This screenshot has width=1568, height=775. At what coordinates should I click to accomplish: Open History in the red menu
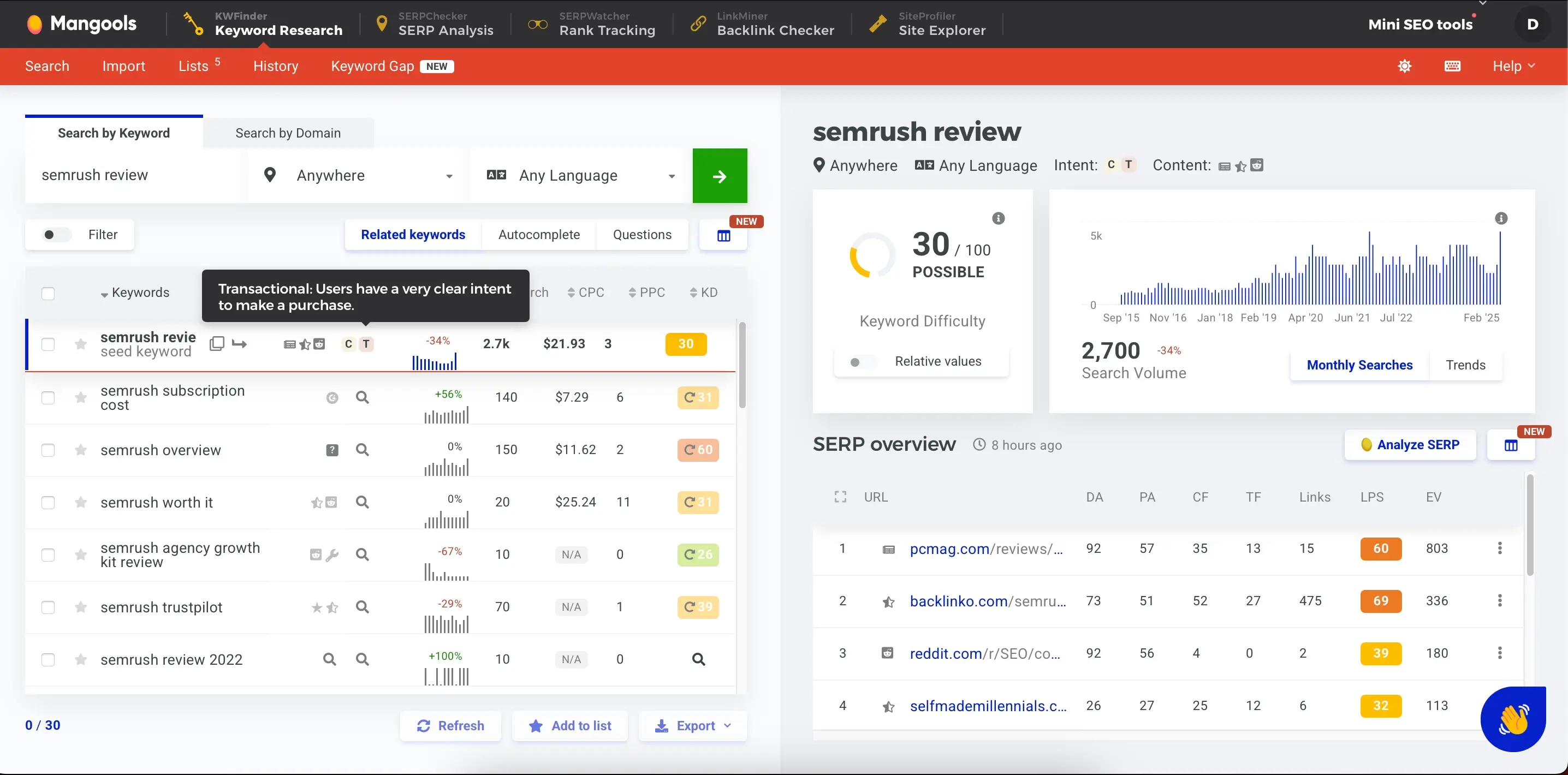click(x=276, y=65)
